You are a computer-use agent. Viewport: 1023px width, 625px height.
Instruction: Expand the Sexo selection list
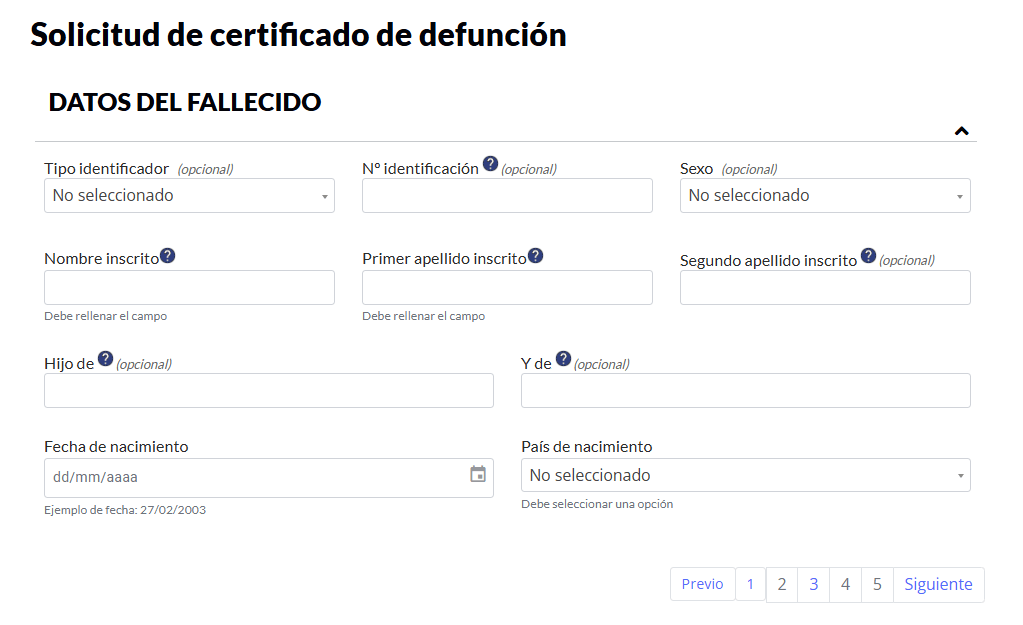pyautogui.click(x=824, y=195)
